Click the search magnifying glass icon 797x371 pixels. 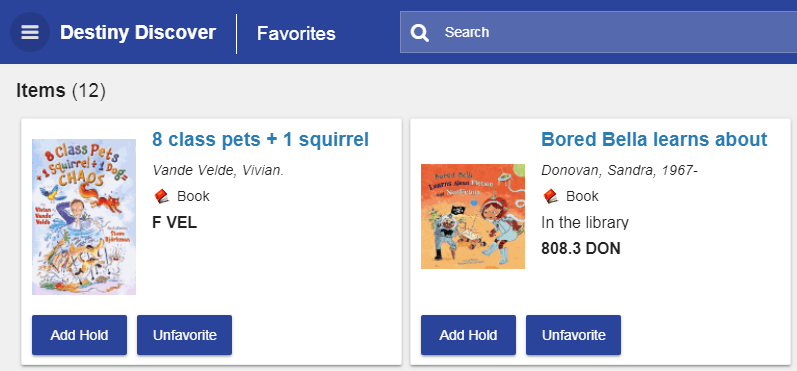[420, 33]
